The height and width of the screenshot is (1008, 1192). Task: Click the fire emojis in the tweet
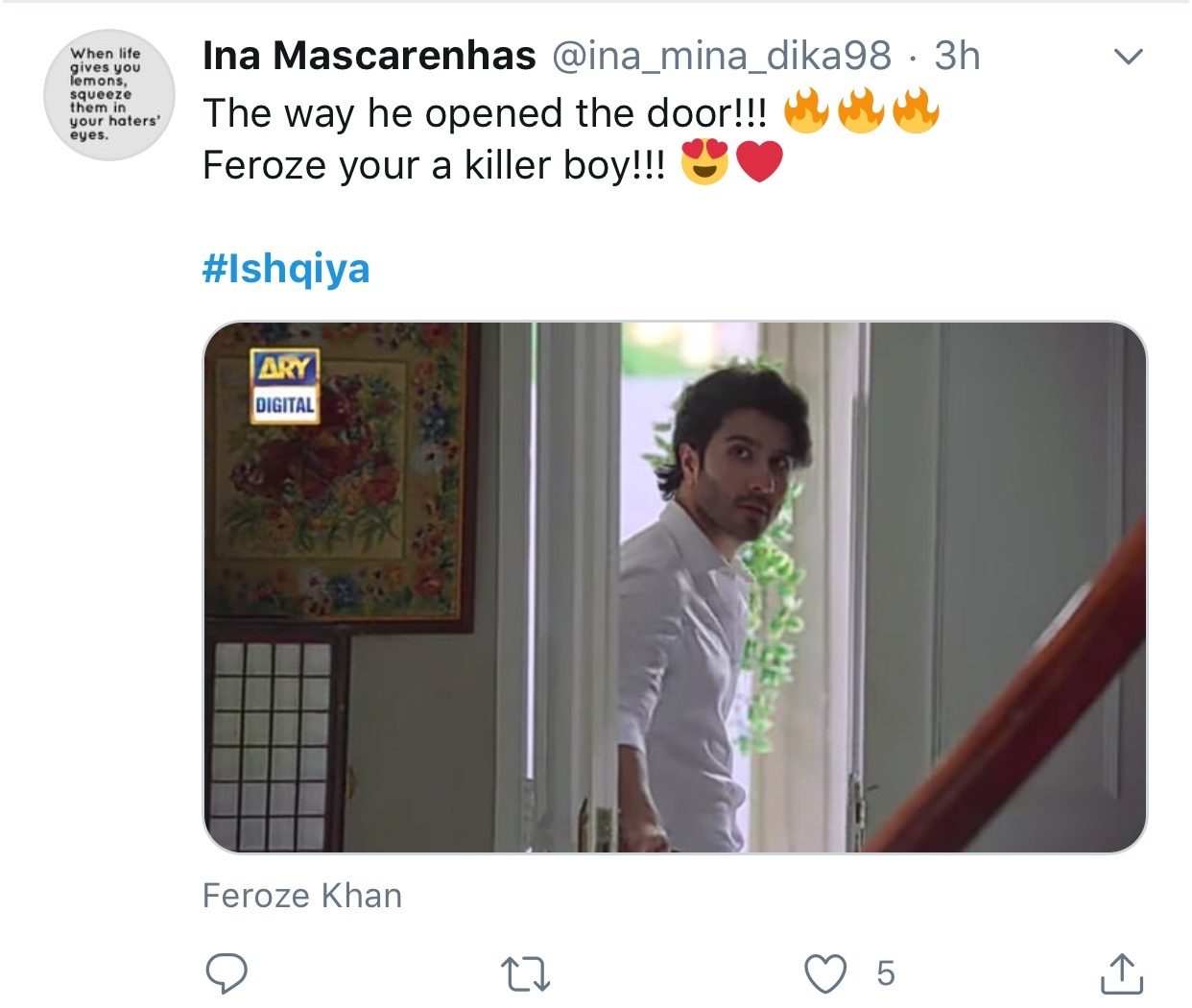[861, 111]
